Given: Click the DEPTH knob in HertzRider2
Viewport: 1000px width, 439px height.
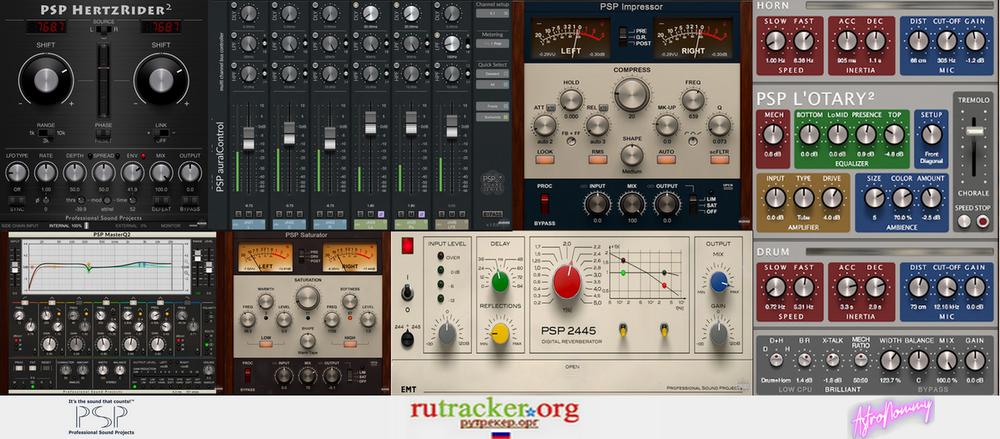Looking at the screenshot, I should pos(75,172).
